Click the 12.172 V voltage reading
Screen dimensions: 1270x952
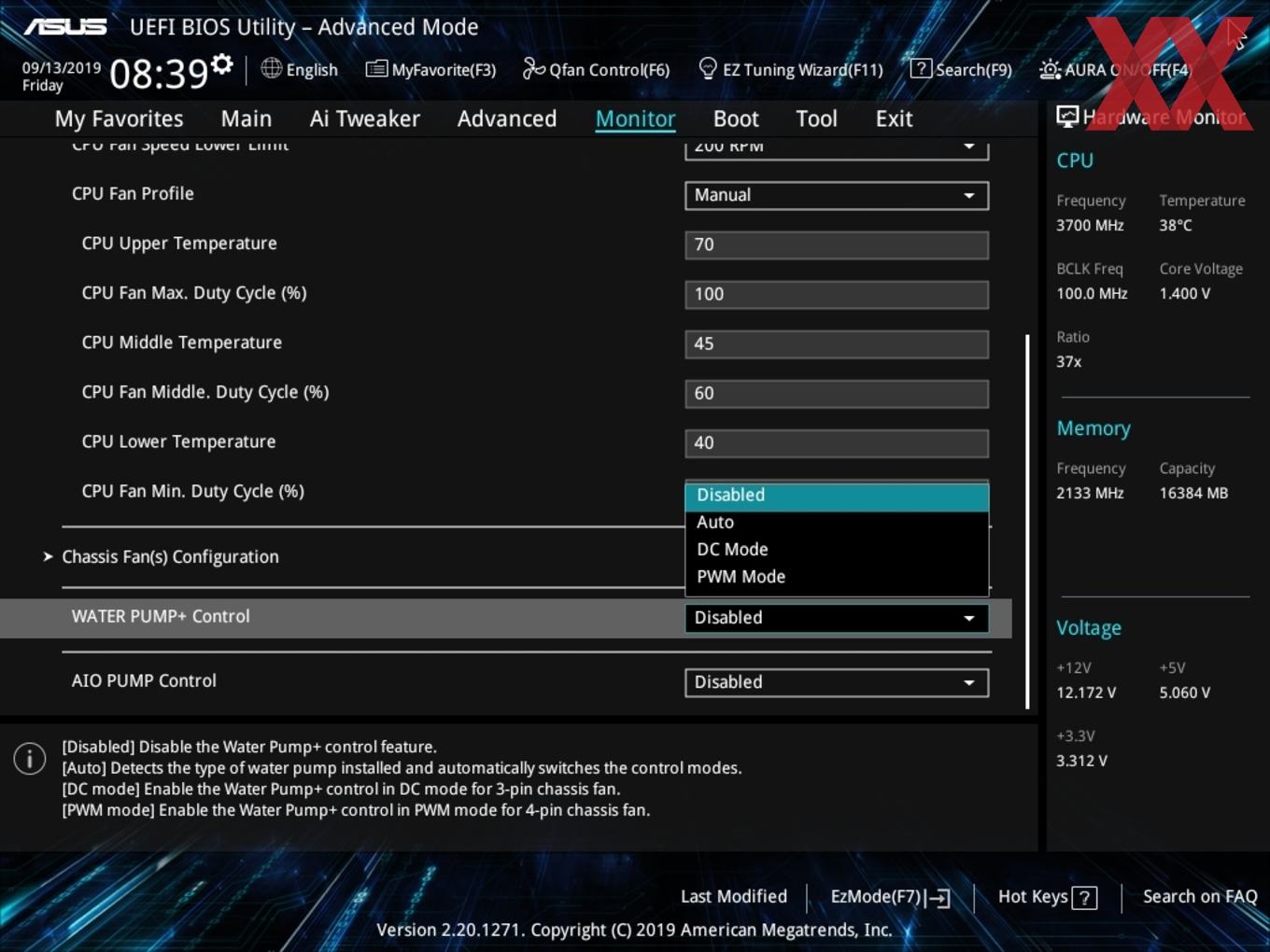pyautogui.click(x=1086, y=693)
